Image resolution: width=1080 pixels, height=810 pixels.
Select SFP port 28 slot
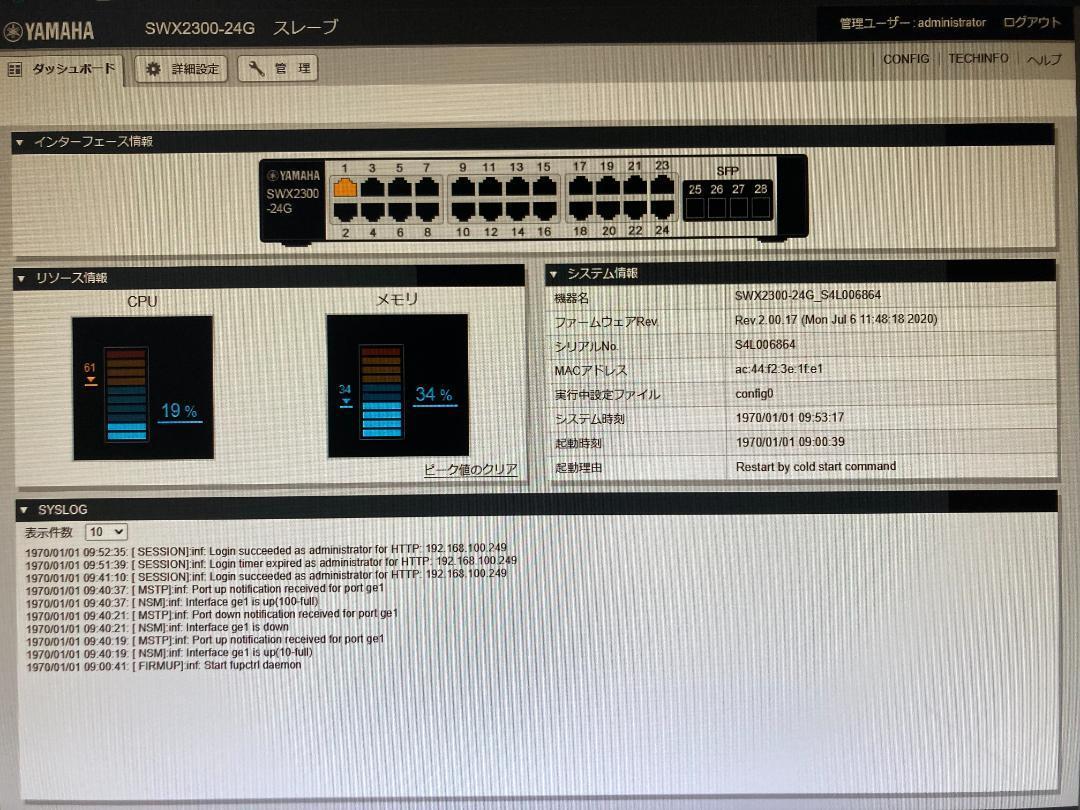(761, 207)
